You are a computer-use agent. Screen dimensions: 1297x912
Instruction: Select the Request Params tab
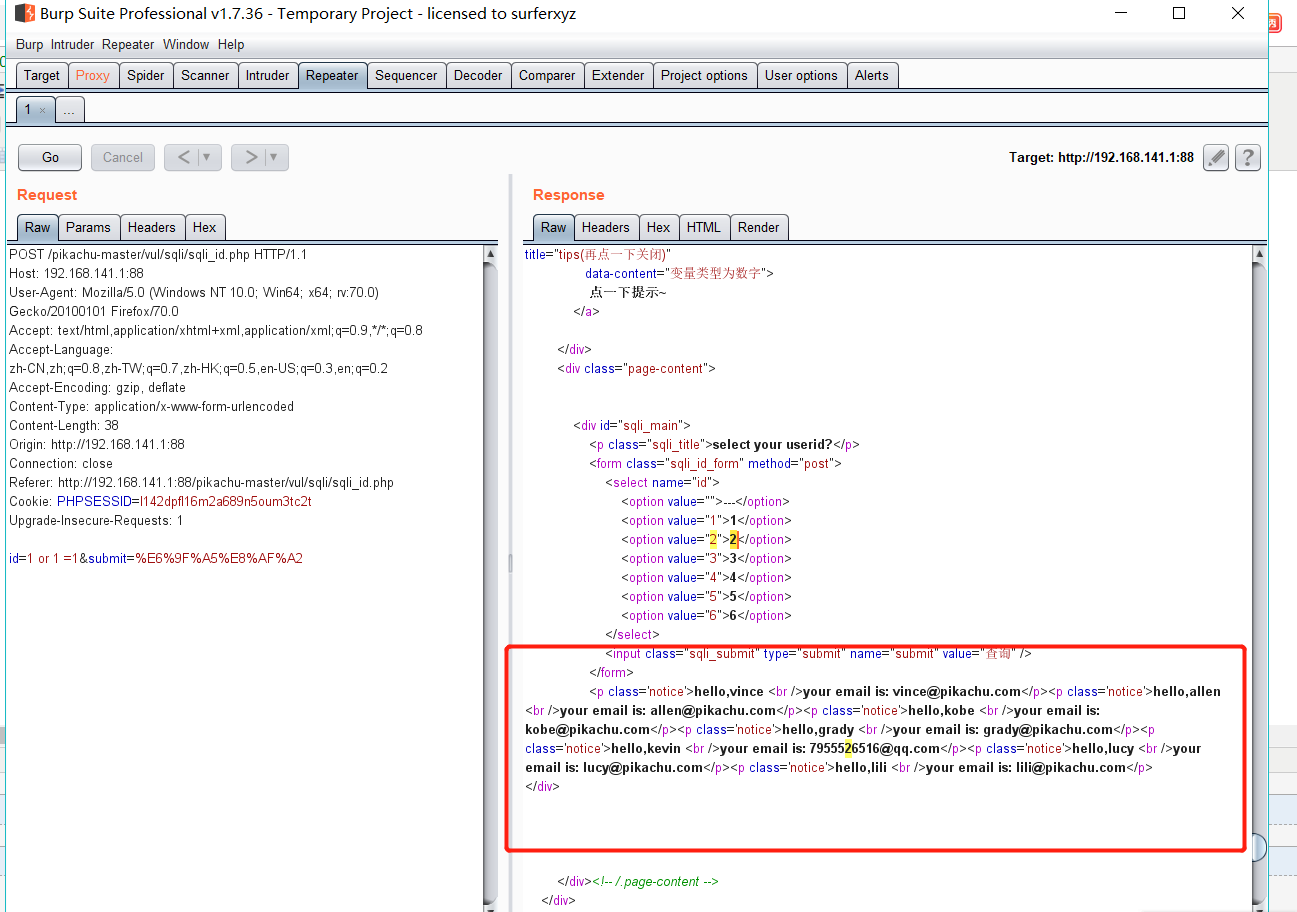tap(88, 227)
